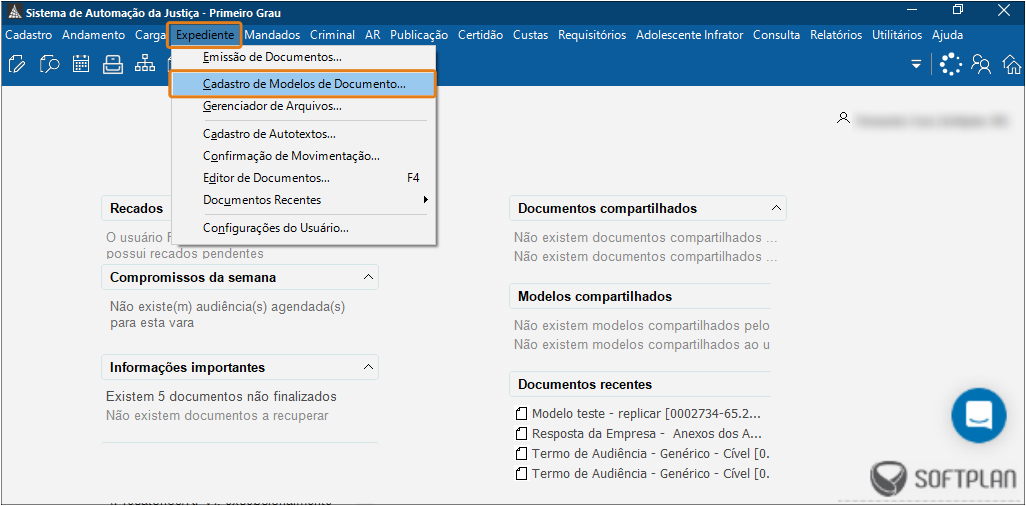Viewport: 1026px width, 506px height.
Task: Click the application icon in title bar
Action: point(14,13)
